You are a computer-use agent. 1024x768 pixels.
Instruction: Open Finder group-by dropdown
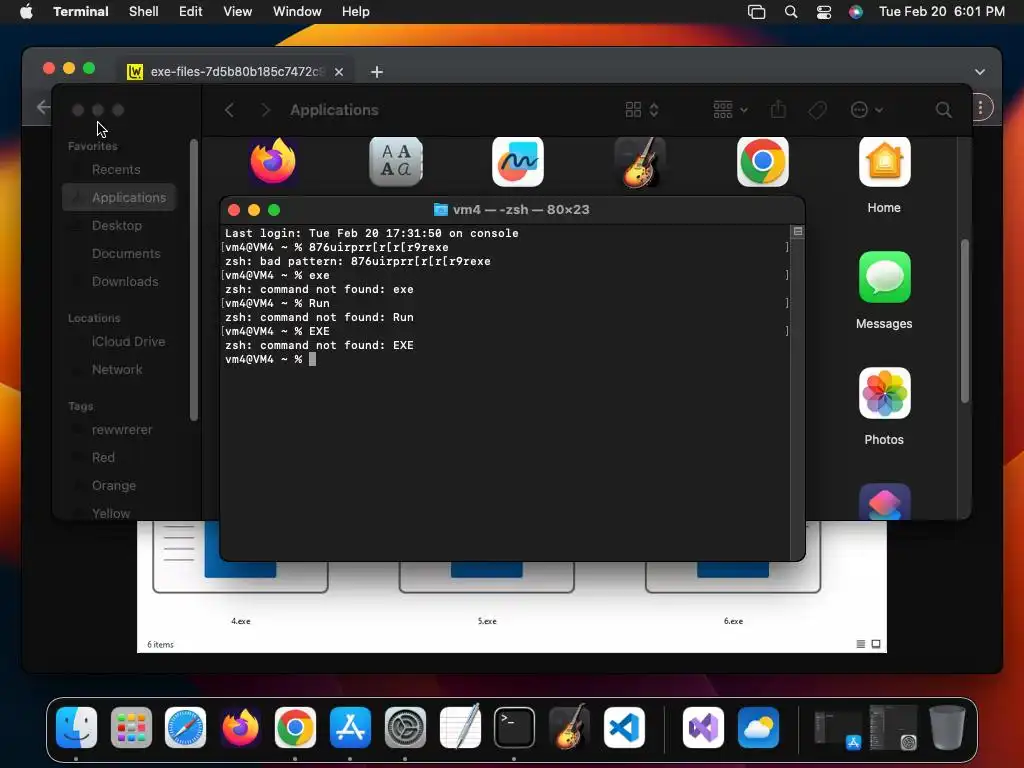[x=730, y=110]
